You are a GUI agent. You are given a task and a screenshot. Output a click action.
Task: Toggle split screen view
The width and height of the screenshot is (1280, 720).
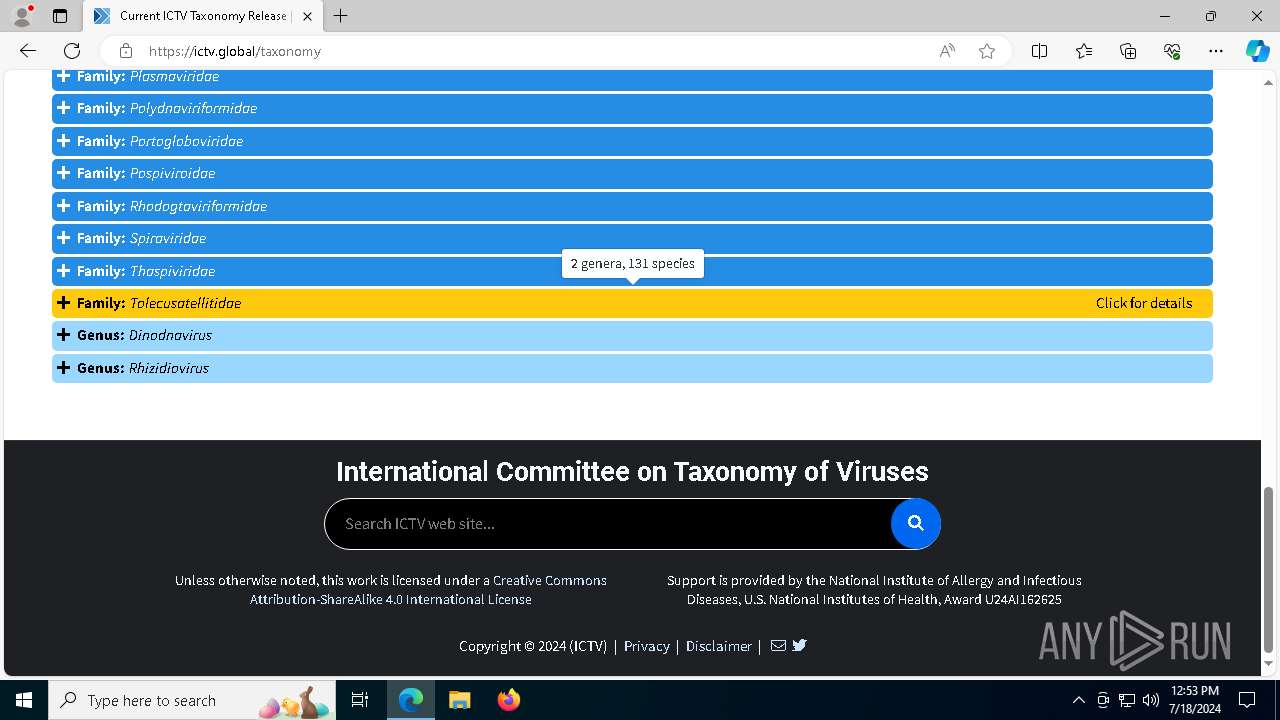coord(1040,51)
